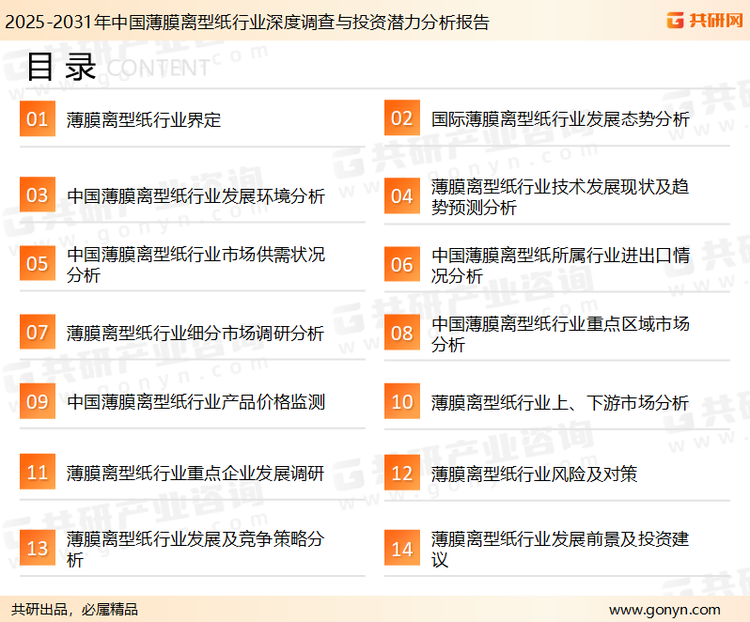Select 薄膜离型纸行业重点企业发展调研 entry
The height and width of the screenshot is (622, 750).
click(x=196, y=473)
